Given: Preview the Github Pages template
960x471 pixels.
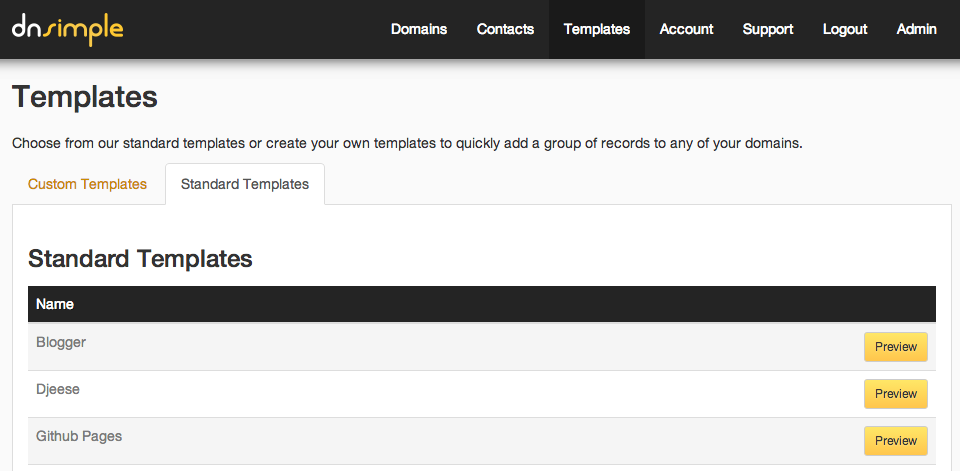Looking at the screenshot, I should pyautogui.click(x=896, y=441).
